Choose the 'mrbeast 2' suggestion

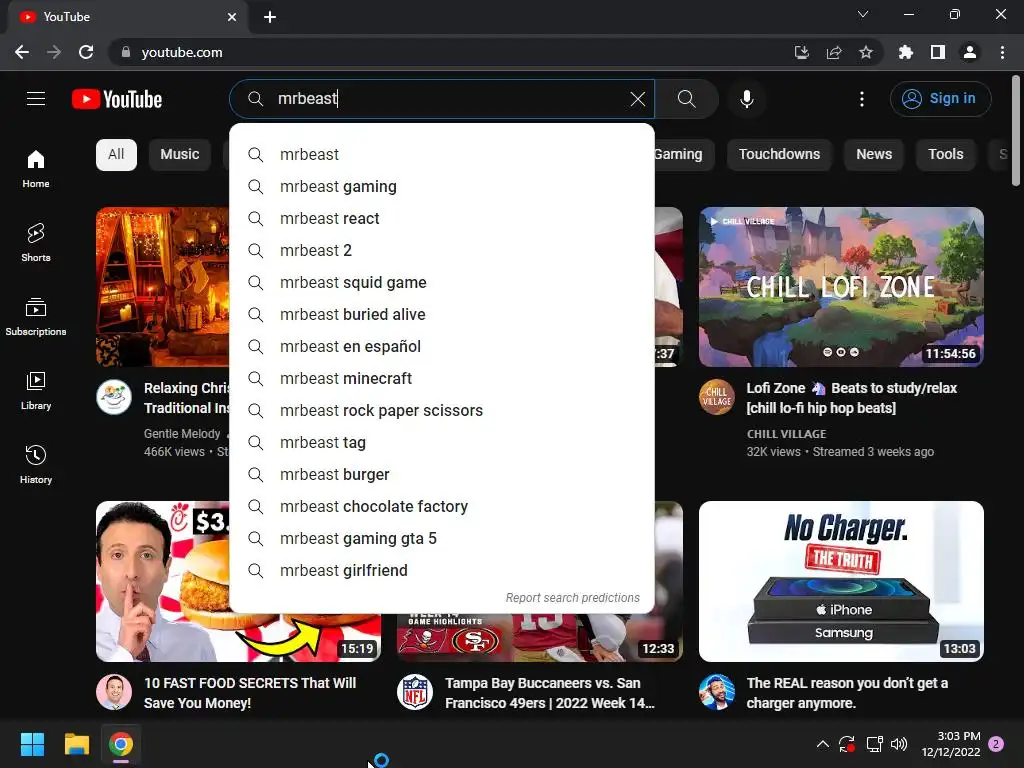tap(442, 251)
